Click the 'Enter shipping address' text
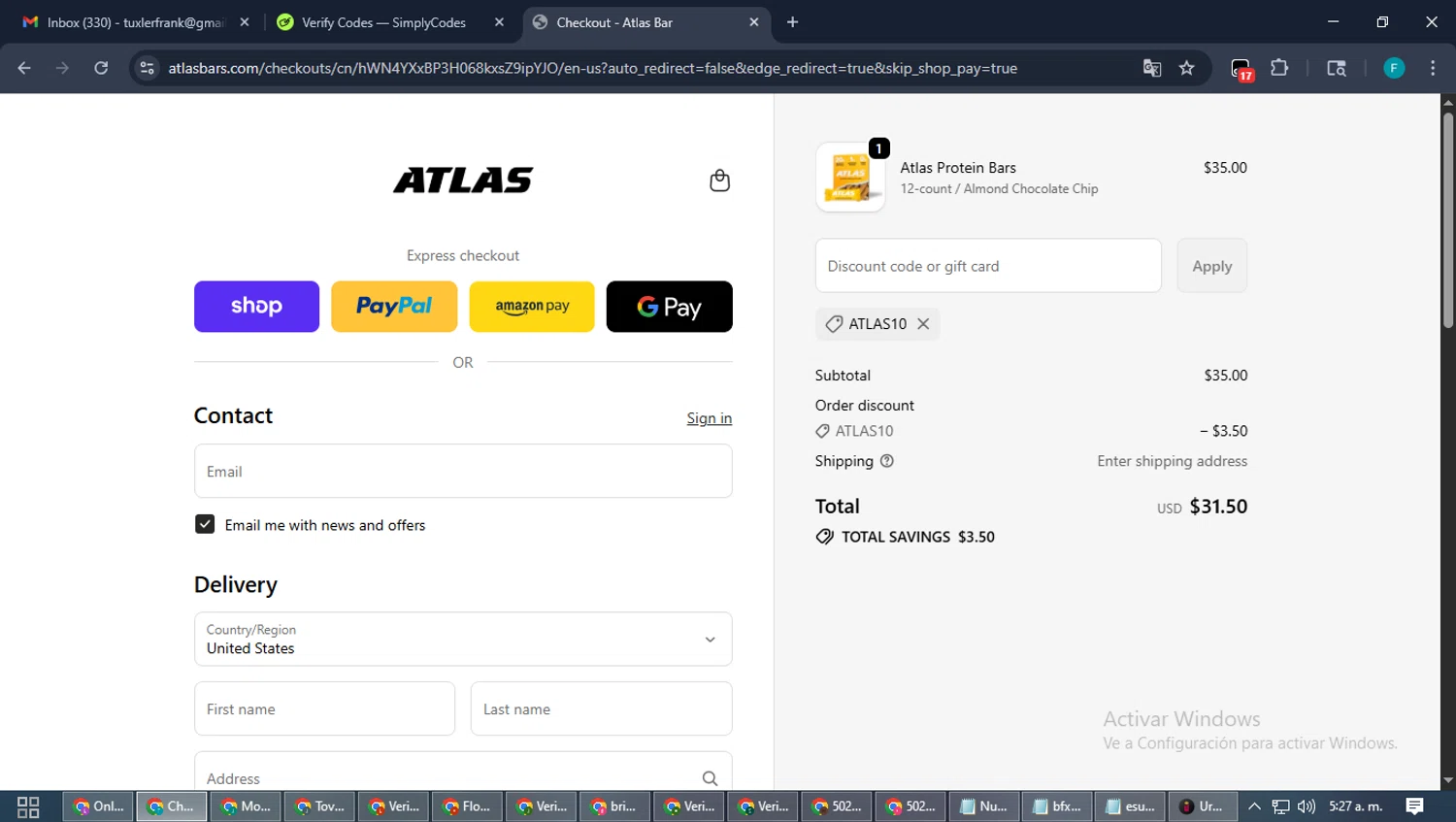Image resolution: width=1456 pixels, height=822 pixels. pos(1173,461)
